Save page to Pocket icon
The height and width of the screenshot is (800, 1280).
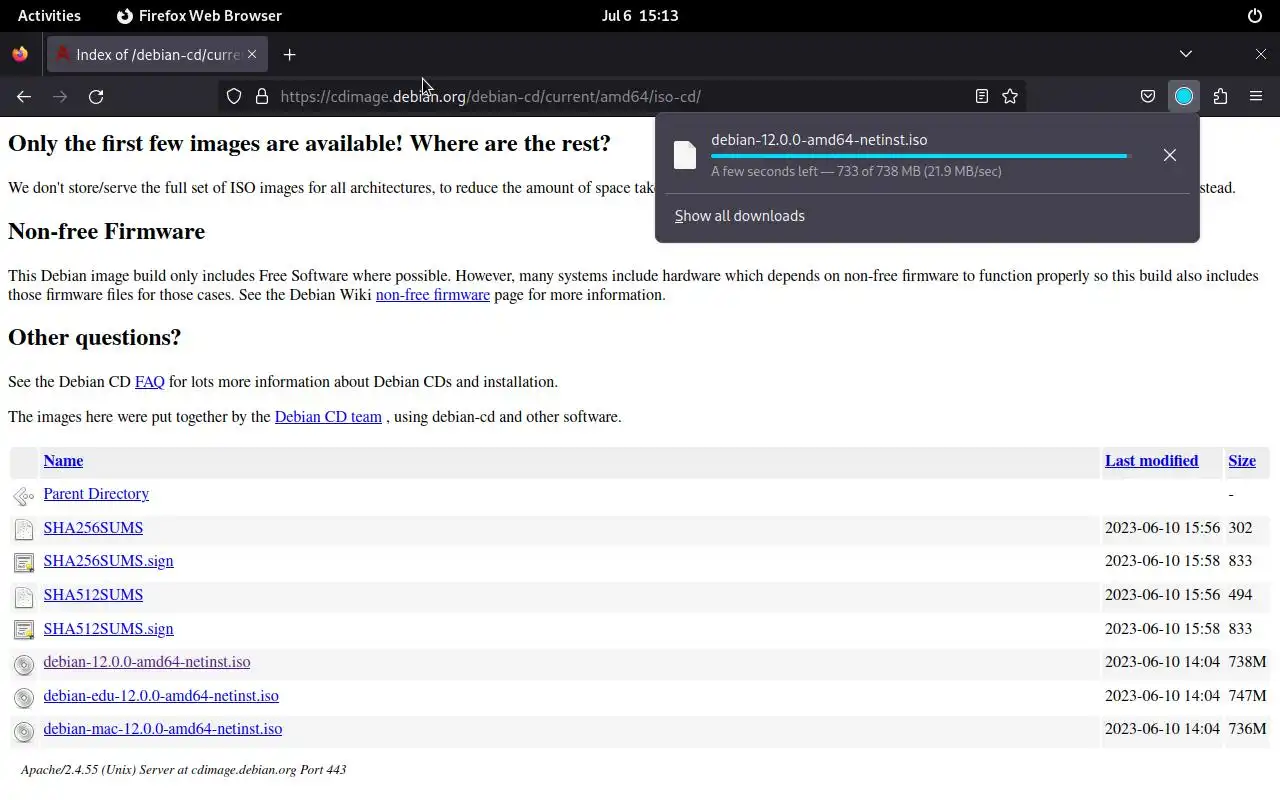[x=1148, y=96]
